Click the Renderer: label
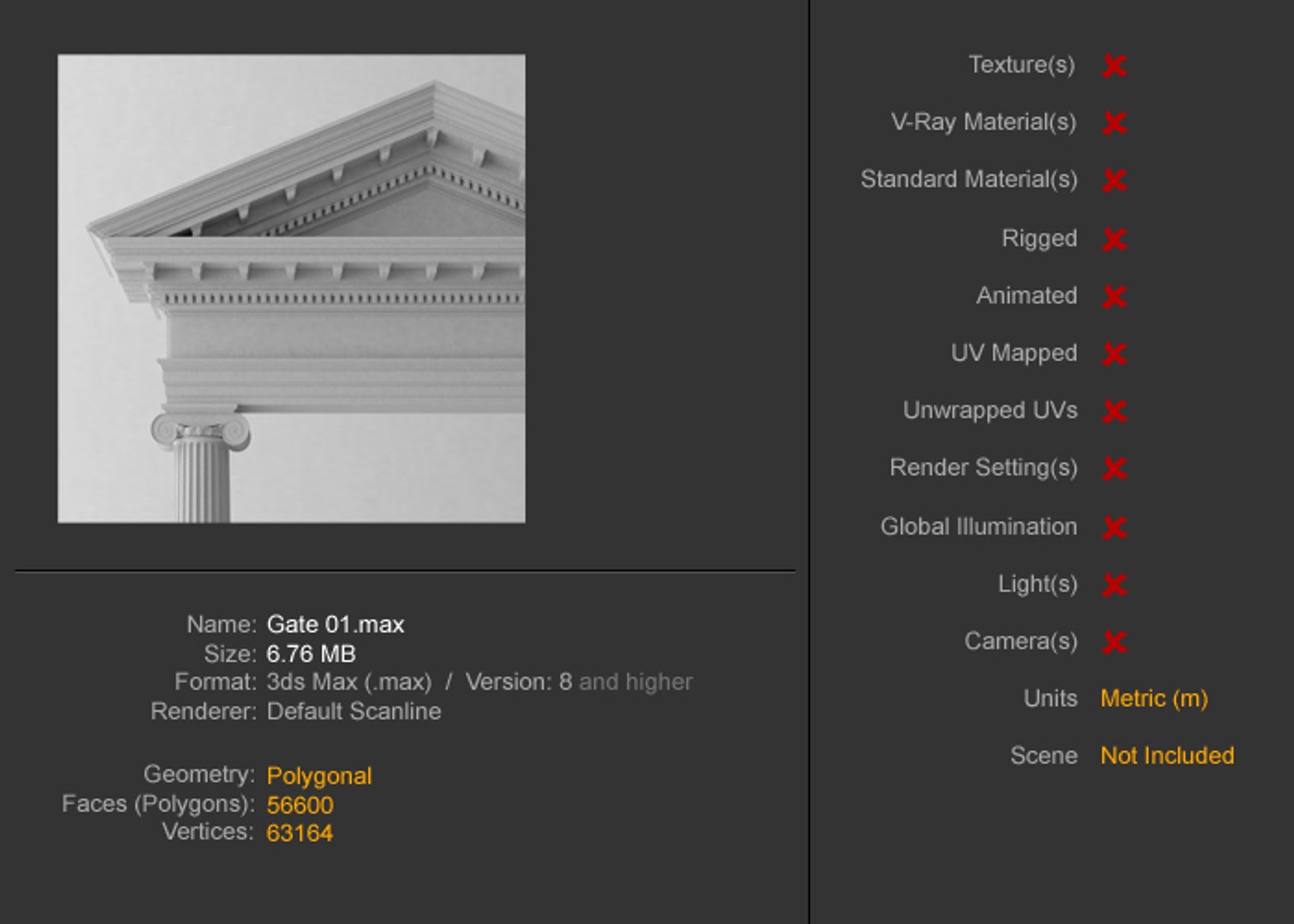This screenshot has height=924, width=1294. click(x=203, y=711)
